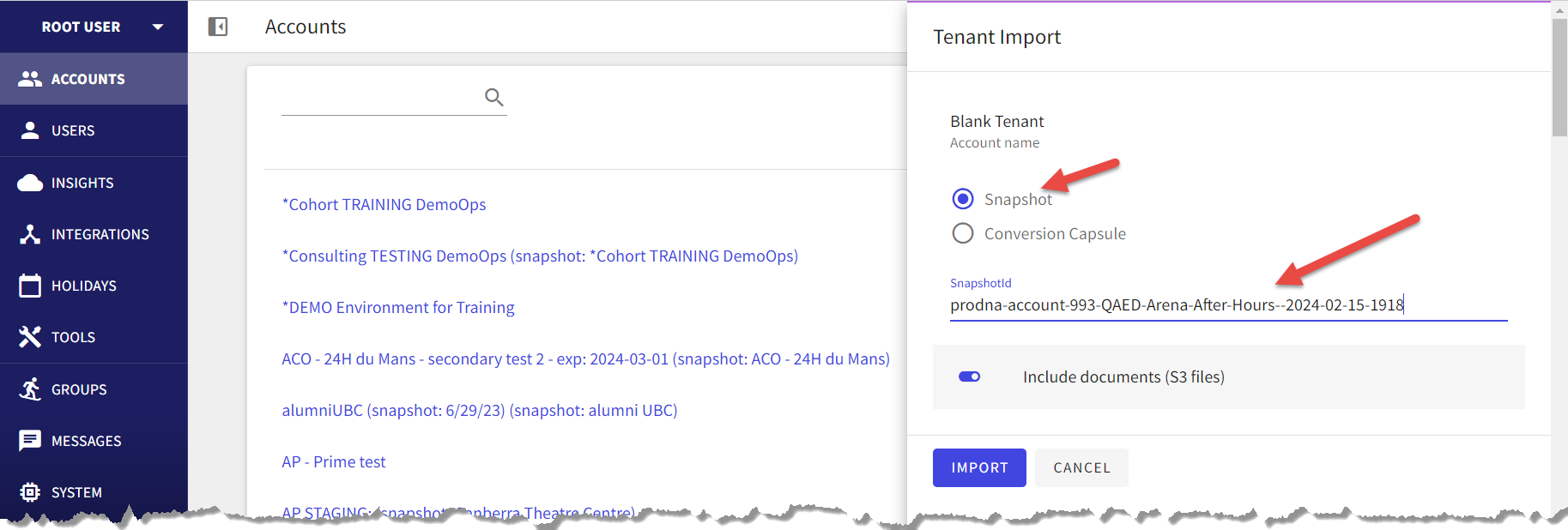Screen dimensions: 1568x530
Task: Open the Messages chat icon
Action: pos(30,441)
